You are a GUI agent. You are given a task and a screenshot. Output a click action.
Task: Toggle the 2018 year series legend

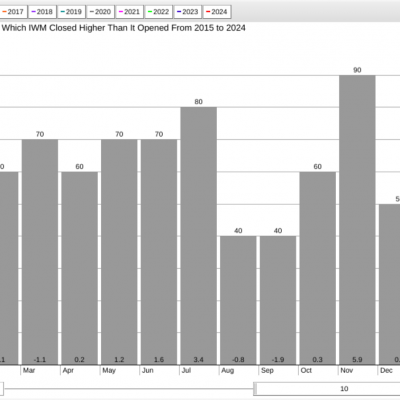[x=42, y=12]
